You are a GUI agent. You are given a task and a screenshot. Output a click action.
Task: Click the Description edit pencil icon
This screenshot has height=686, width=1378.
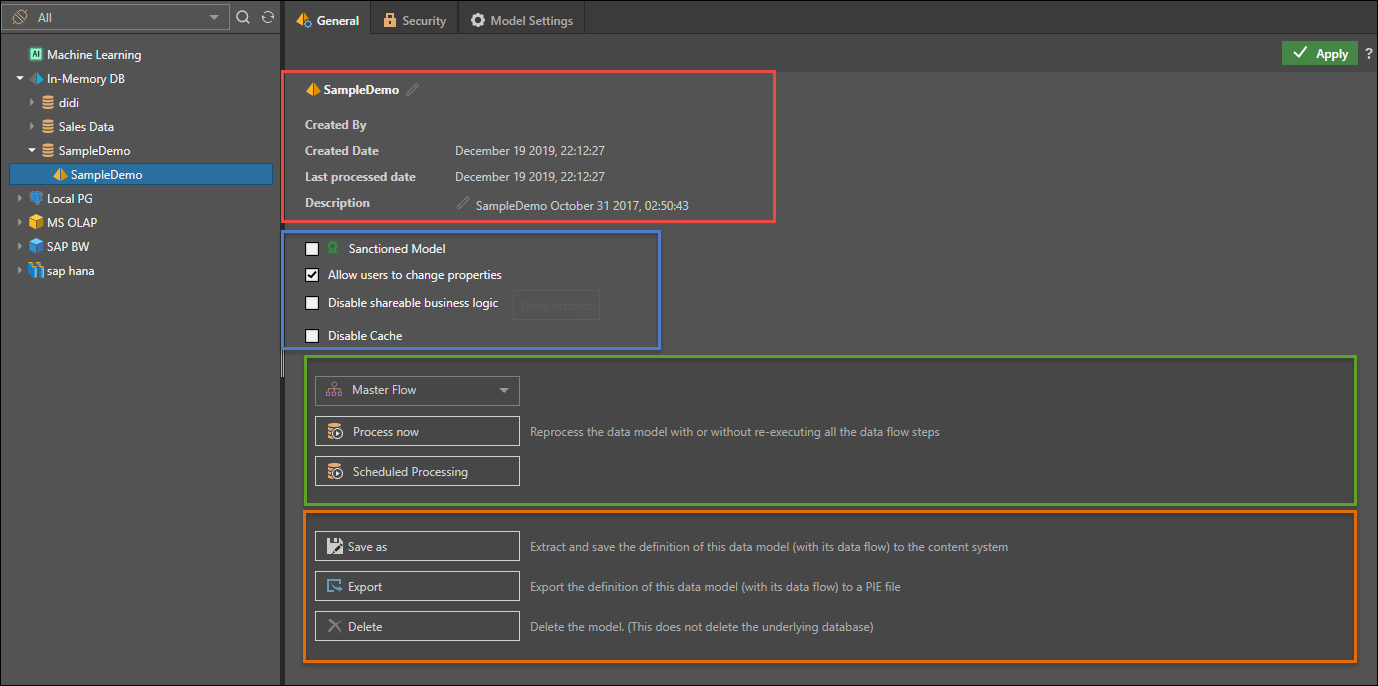click(x=463, y=204)
